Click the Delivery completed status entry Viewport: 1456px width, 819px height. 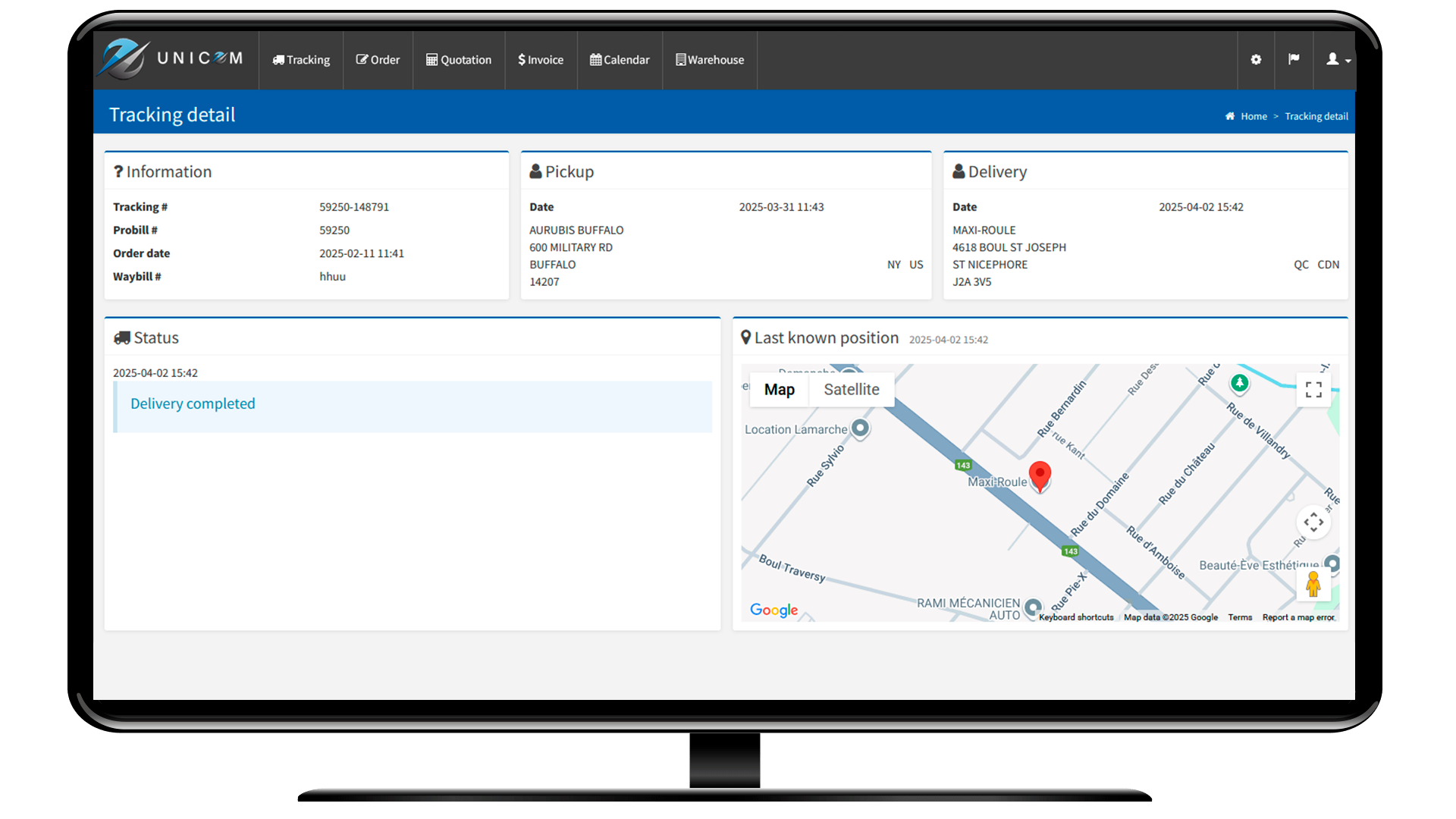pyautogui.click(x=193, y=404)
